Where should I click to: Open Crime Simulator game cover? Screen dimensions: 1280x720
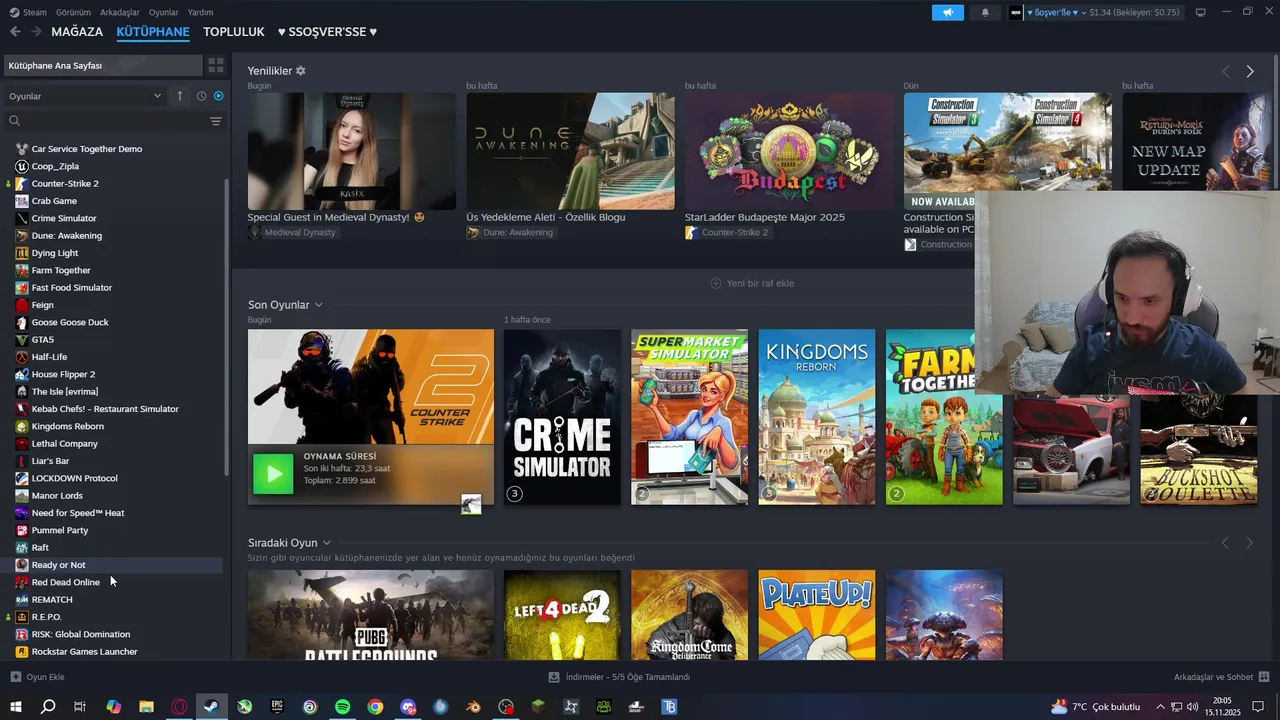click(x=562, y=417)
